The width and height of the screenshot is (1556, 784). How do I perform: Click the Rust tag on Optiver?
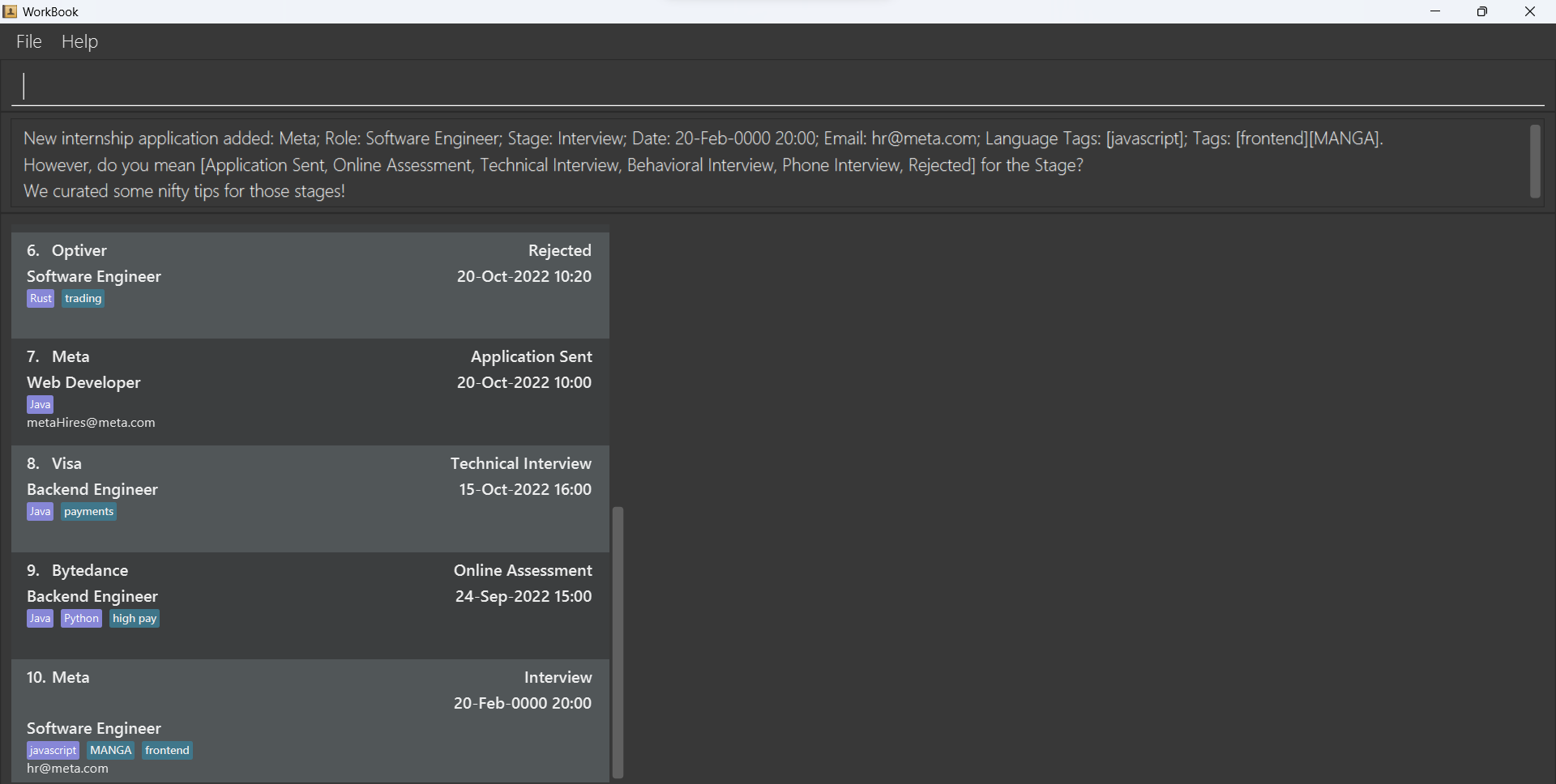pos(41,298)
